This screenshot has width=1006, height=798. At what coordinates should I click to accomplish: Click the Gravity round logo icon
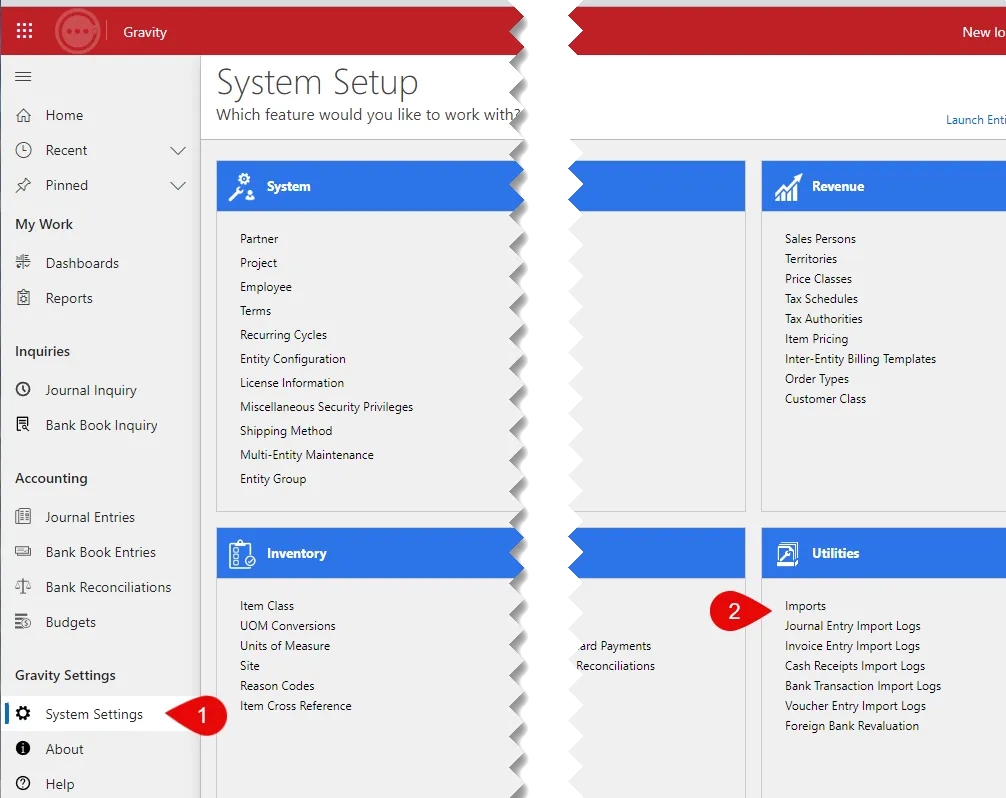pos(77,31)
